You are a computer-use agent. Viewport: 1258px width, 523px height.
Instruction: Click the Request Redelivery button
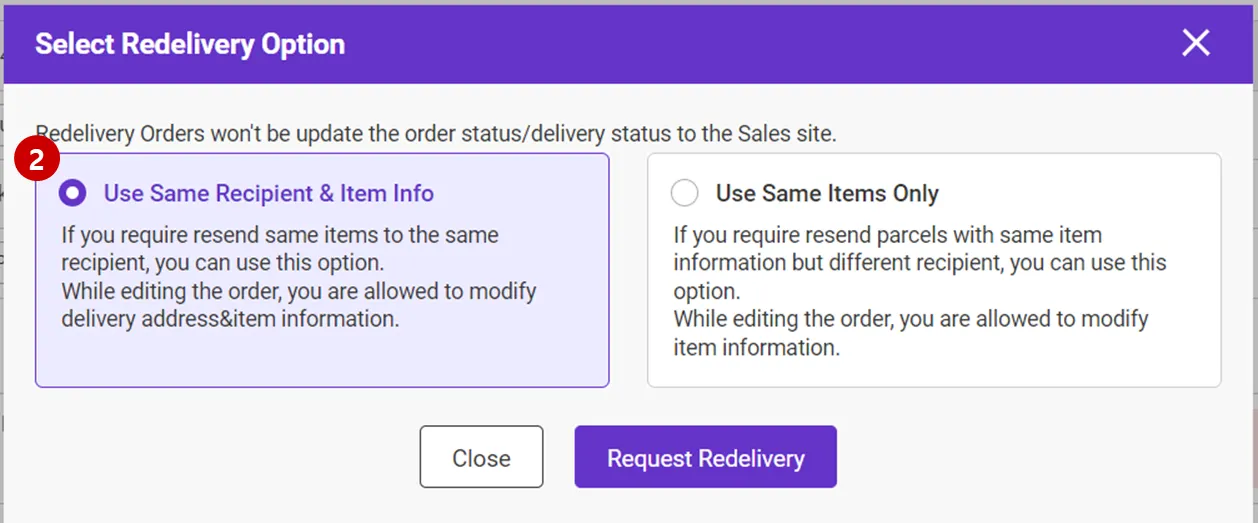pos(705,458)
